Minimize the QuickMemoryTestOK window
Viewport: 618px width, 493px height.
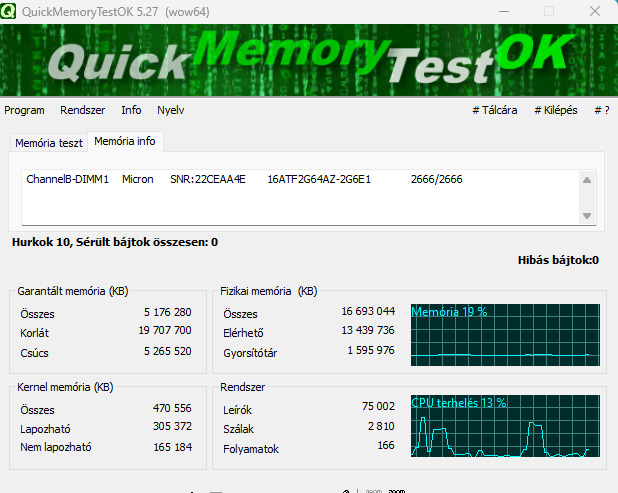point(504,11)
